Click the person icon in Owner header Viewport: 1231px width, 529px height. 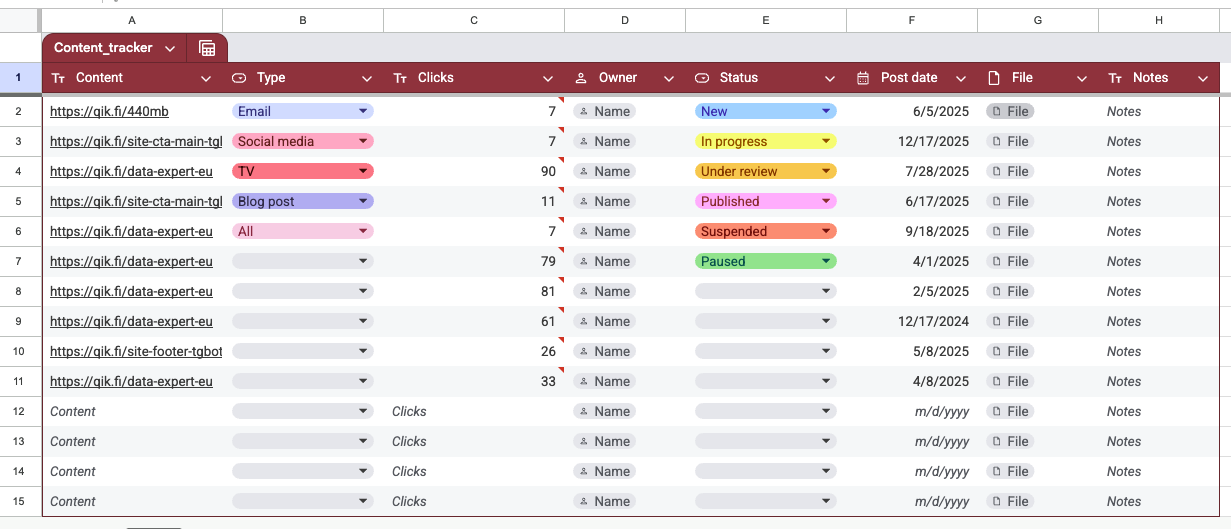[x=581, y=78]
